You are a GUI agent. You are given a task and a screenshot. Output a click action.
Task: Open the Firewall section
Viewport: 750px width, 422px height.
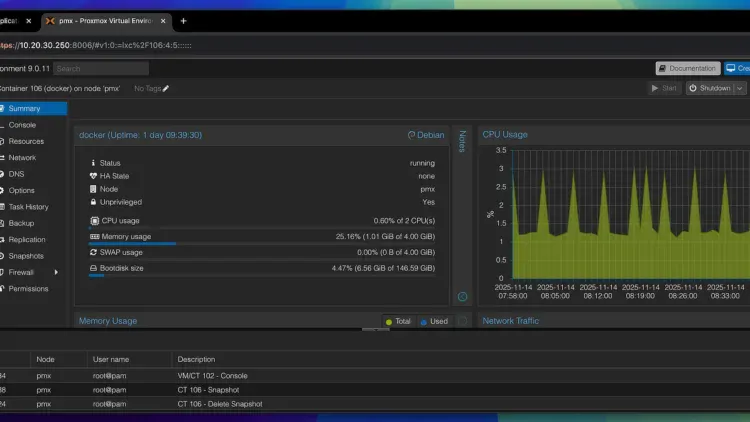coord(21,272)
